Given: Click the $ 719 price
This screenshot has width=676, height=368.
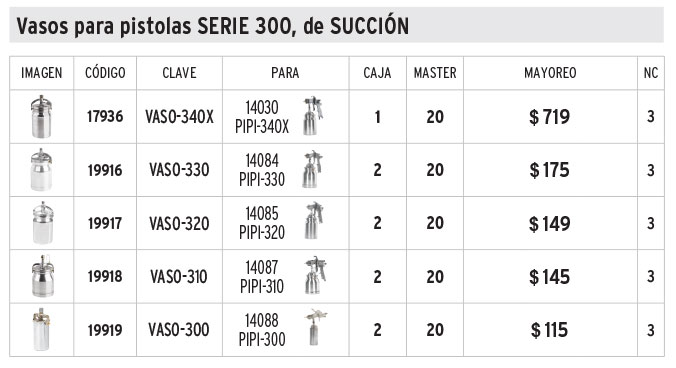Looking at the screenshot, I should point(550,117).
